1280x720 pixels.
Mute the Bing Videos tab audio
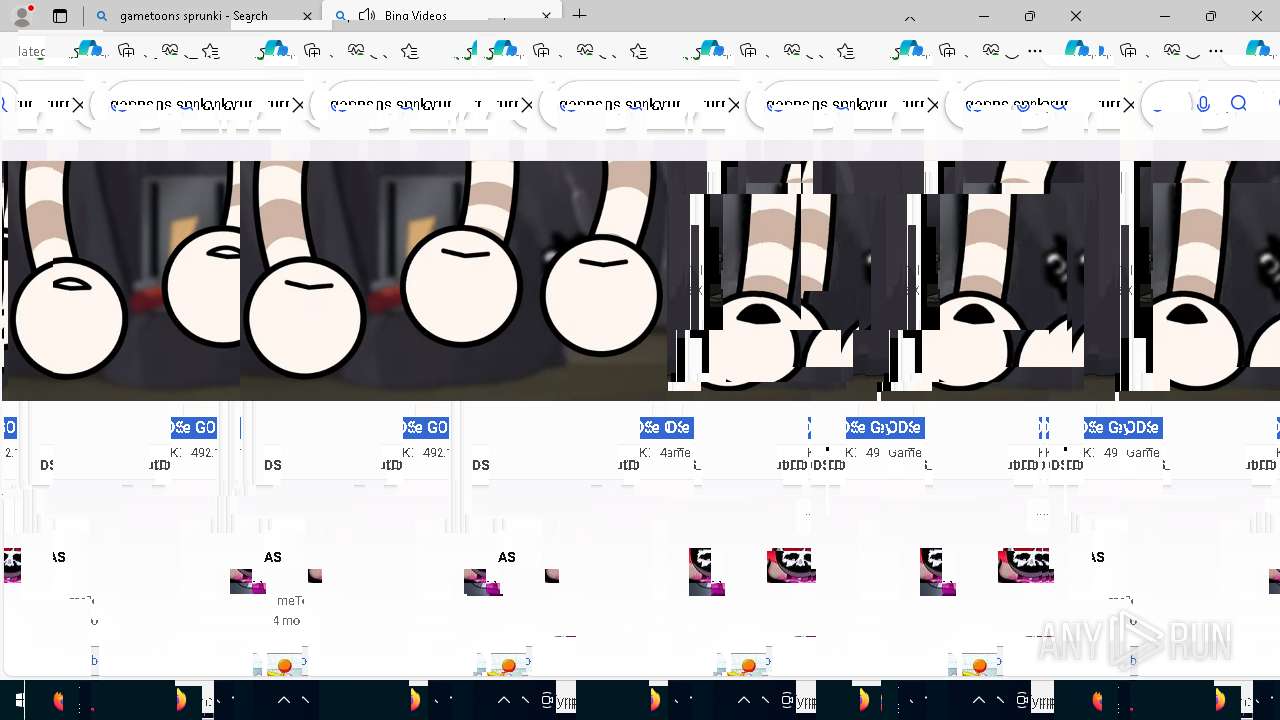pos(367,15)
